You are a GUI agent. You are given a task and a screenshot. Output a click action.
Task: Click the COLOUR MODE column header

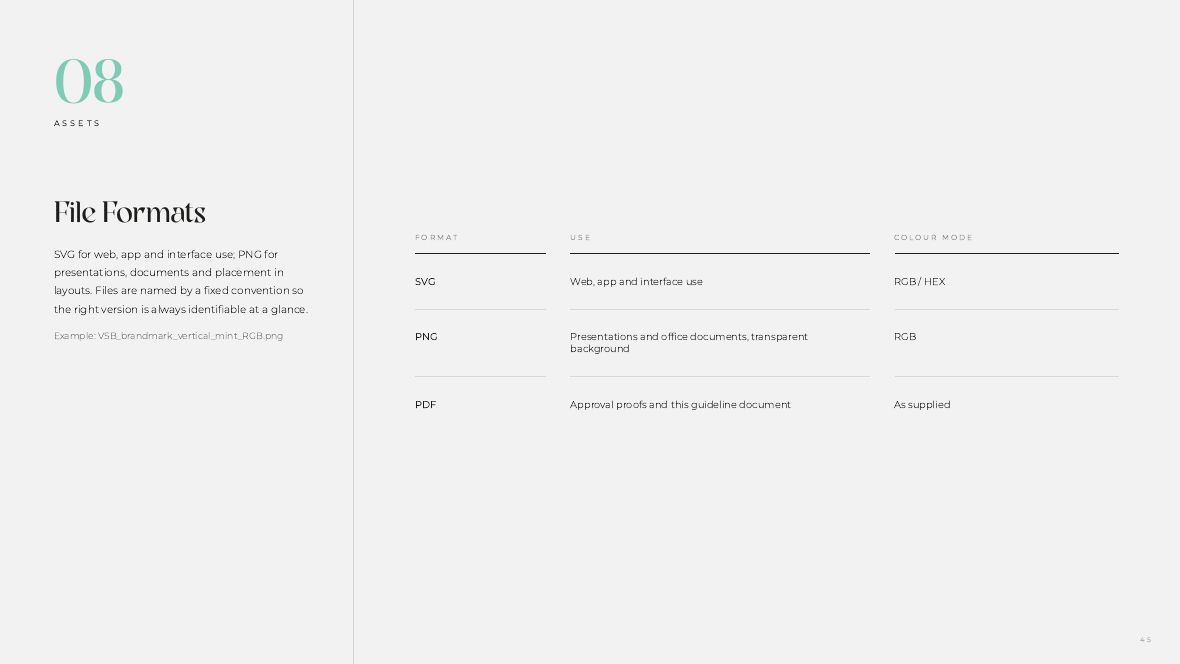[933, 237]
